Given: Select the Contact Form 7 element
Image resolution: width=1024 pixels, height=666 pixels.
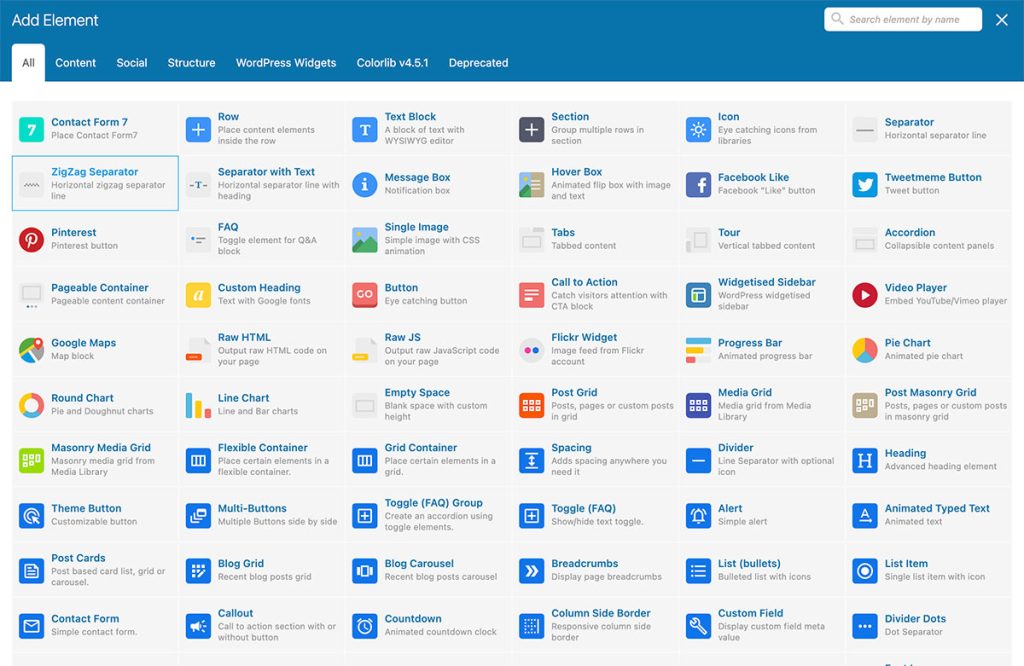Looking at the screenshot, I should coord(93,127).
